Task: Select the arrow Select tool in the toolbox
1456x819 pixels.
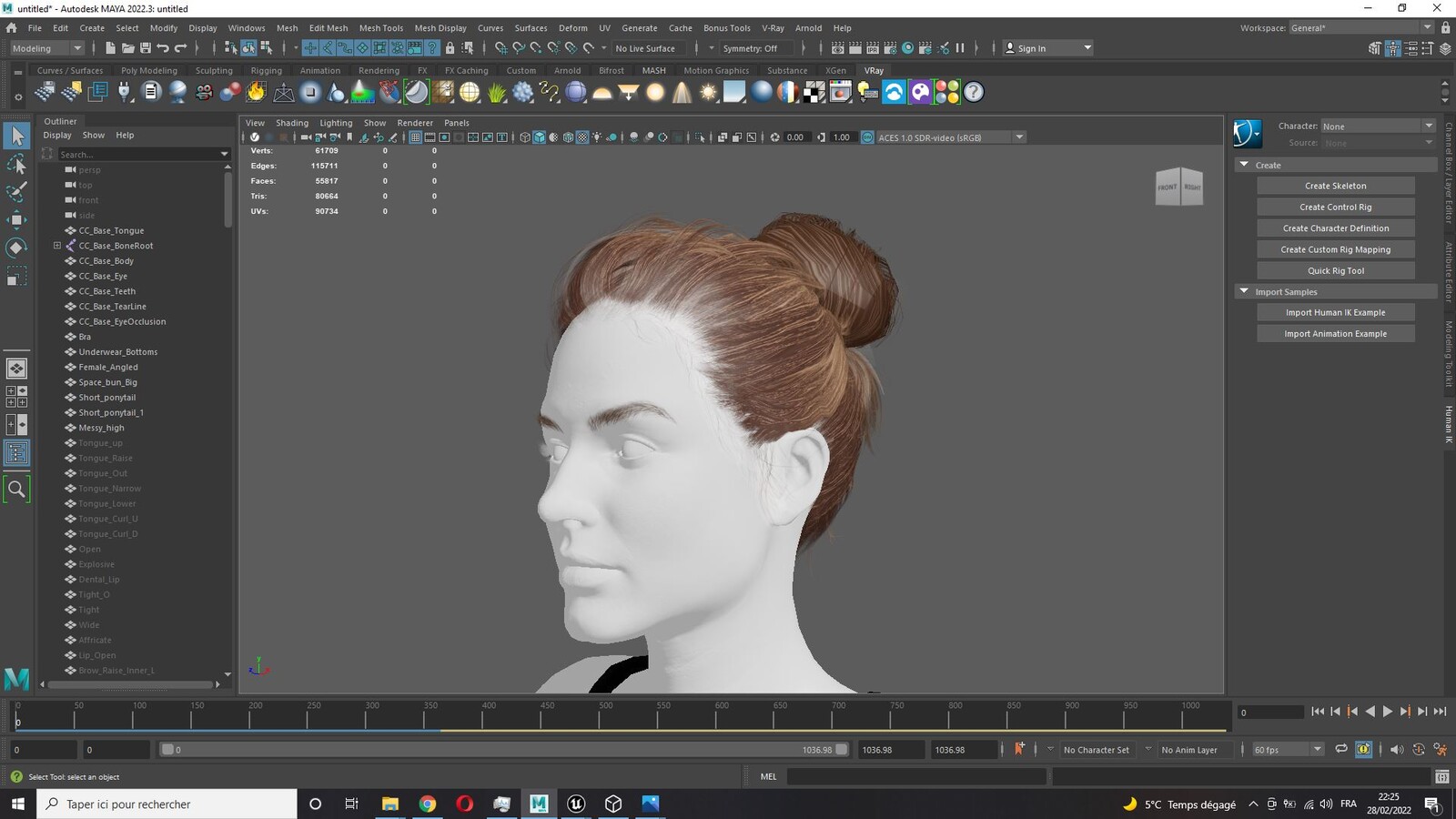Action: 16,136
